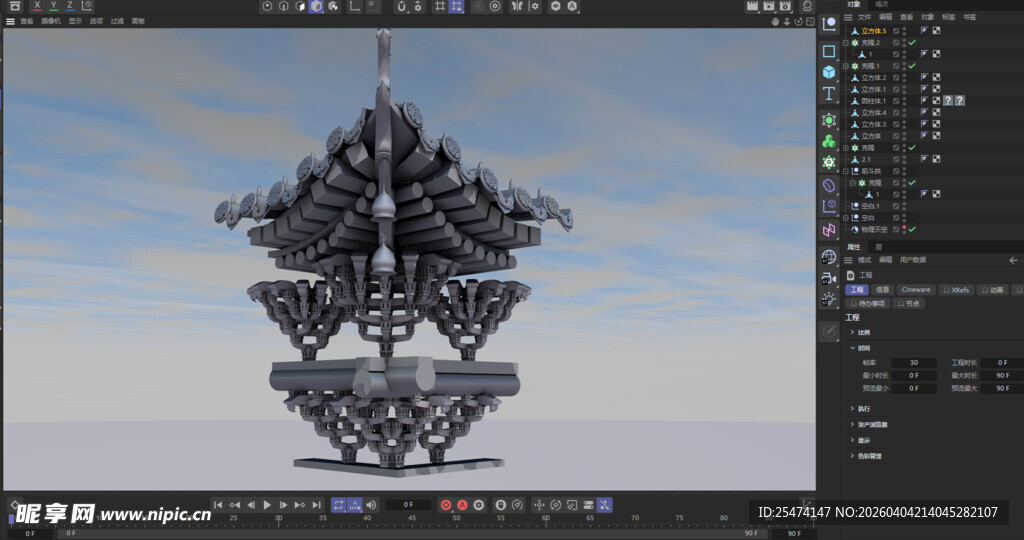Screen dimensions: 1024x540
Task: Click the 帧率 value field
Action: point(914,363)
